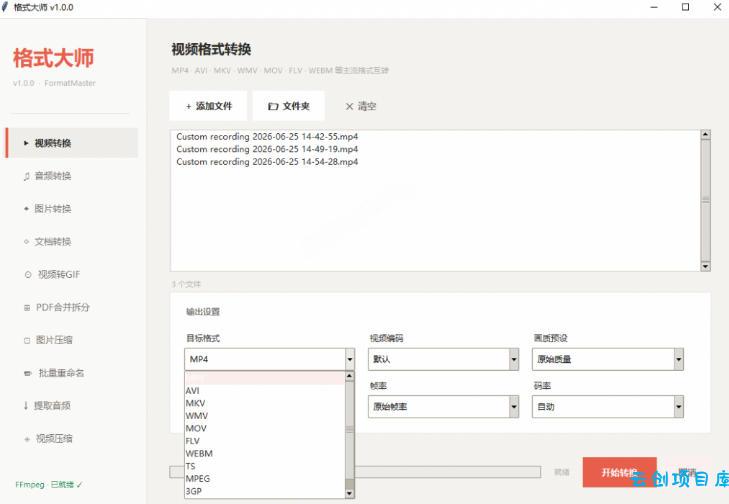Click the format list scrollbar down arrow

click(350, 493)
